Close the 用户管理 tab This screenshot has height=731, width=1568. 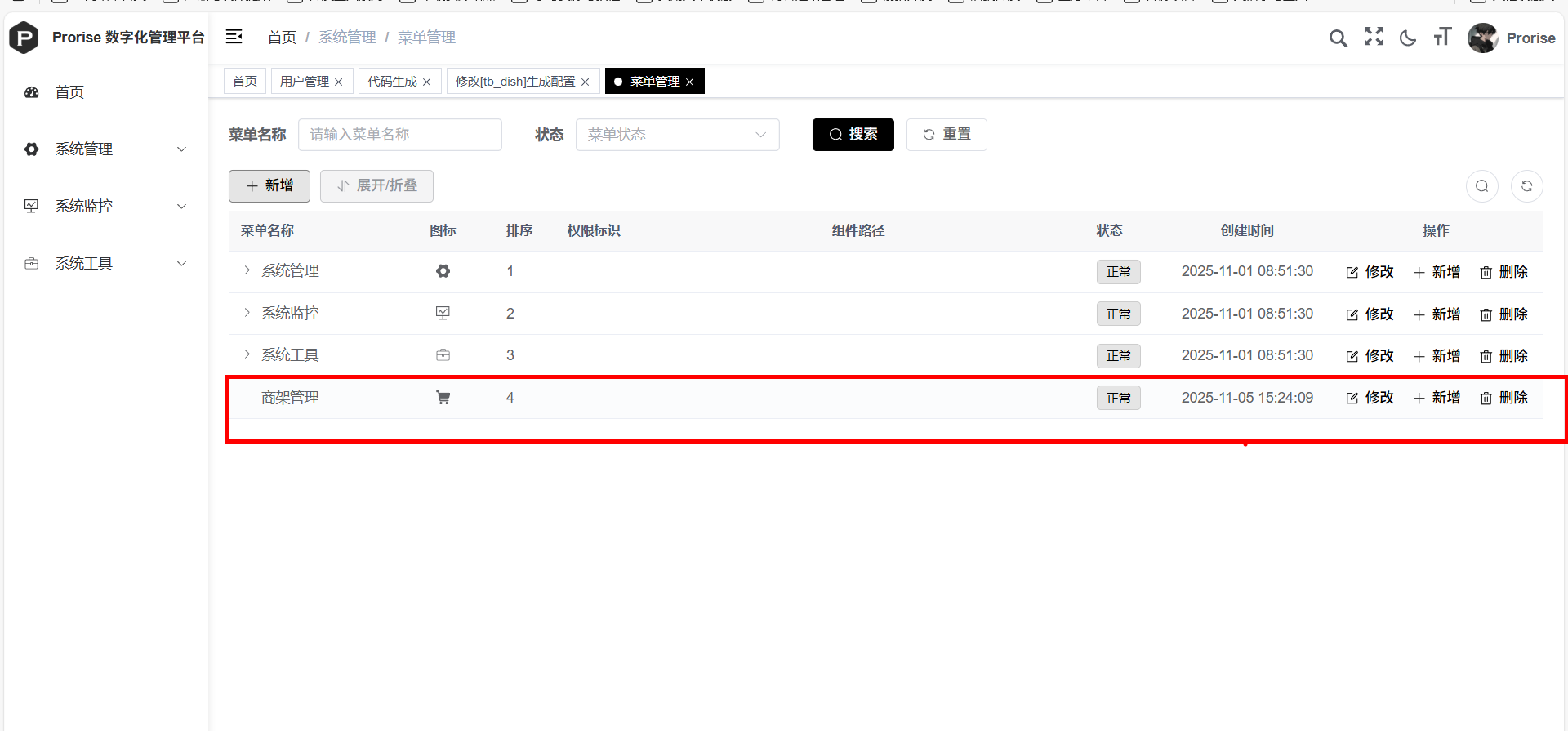click(339, 82)
